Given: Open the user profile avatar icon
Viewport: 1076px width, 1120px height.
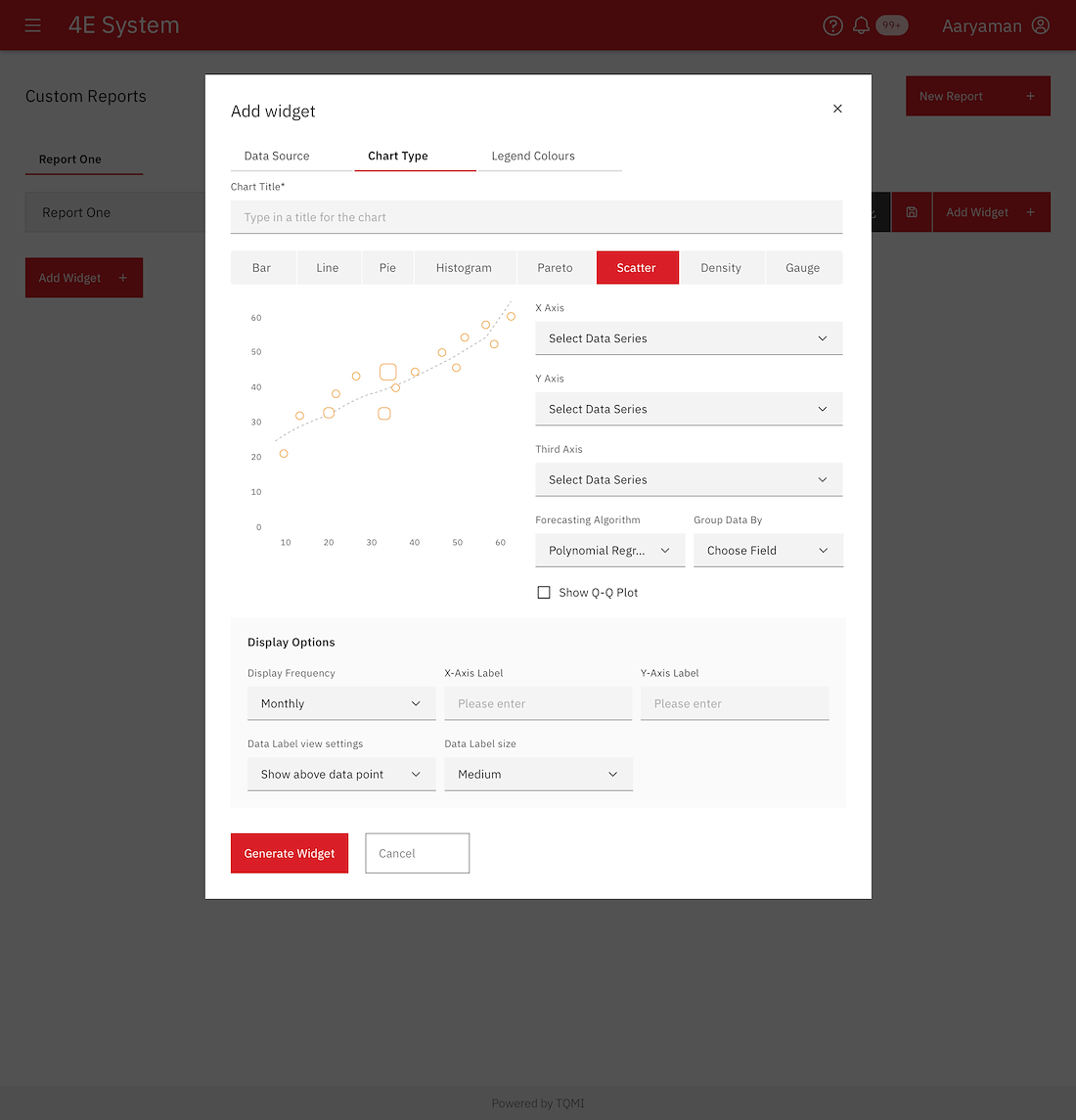Looking at the screenshot, I should pos(1040,25).
